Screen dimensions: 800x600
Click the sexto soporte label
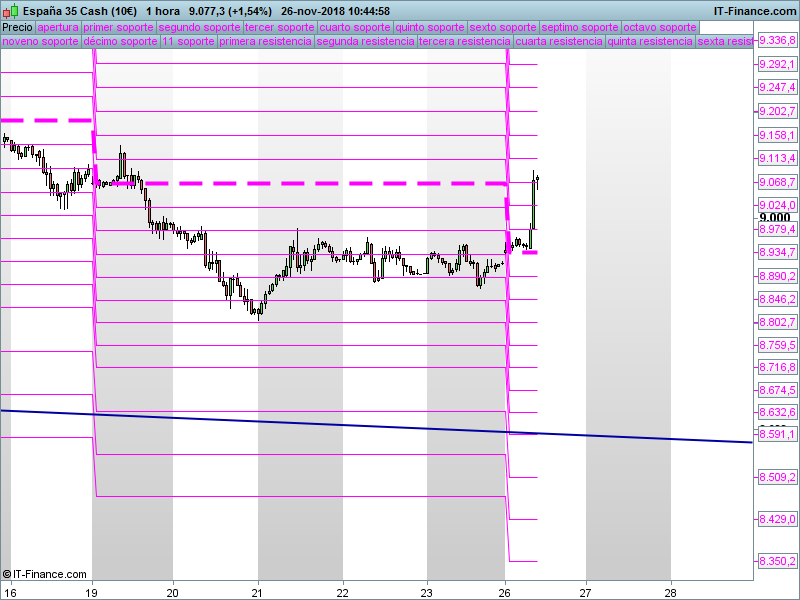(503, 27)
